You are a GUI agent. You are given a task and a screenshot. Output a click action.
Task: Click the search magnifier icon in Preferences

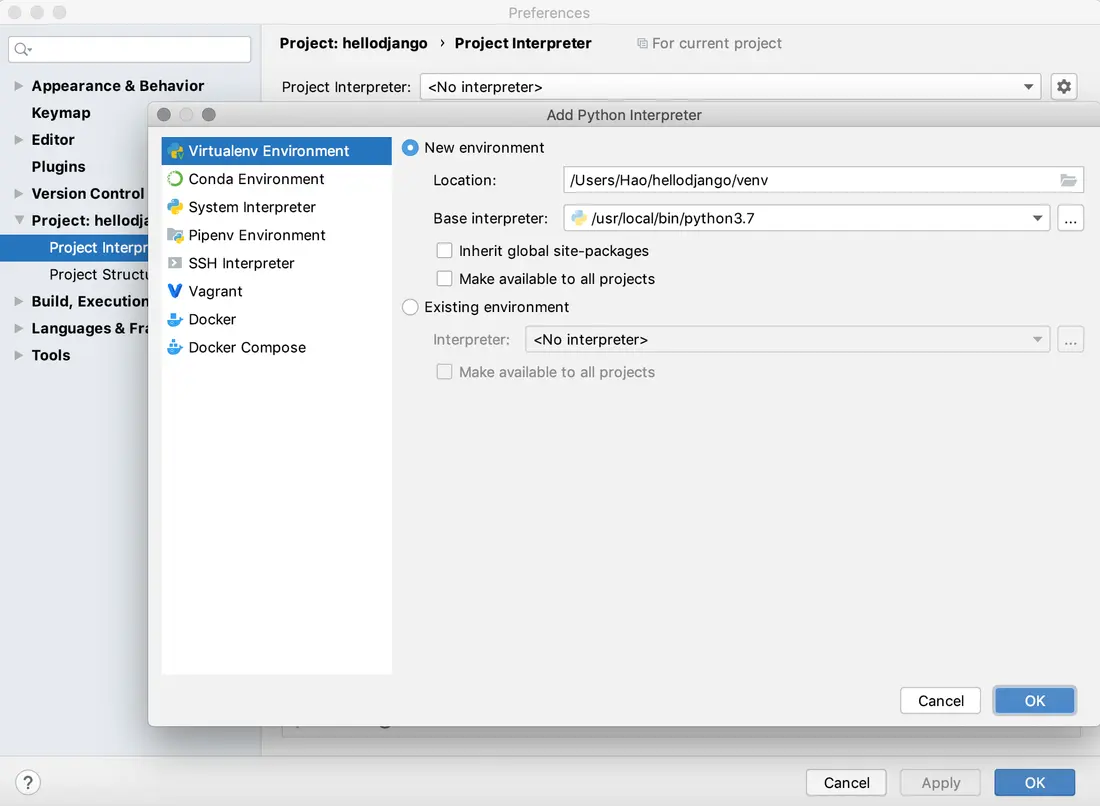click(22, 49)
